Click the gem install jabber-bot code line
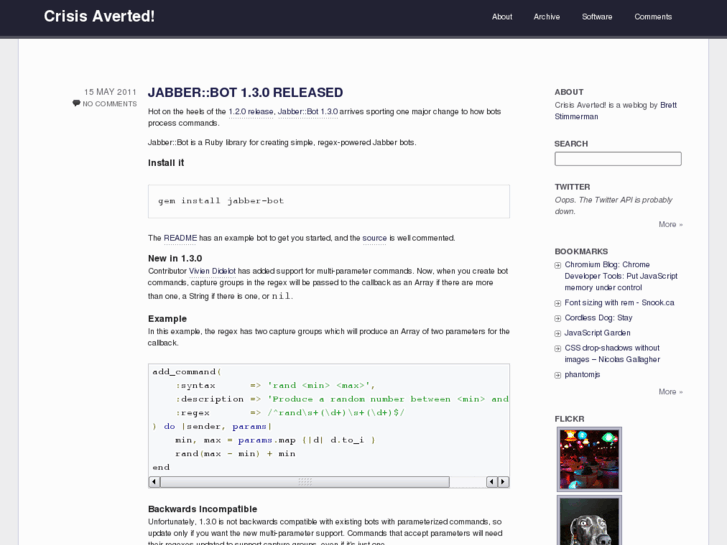Screen dimensions: 727x545 [x=221, y=201]
